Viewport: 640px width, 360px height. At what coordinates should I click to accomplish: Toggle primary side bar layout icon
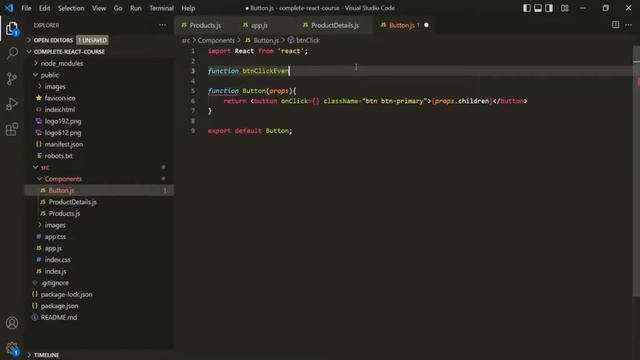527,8
